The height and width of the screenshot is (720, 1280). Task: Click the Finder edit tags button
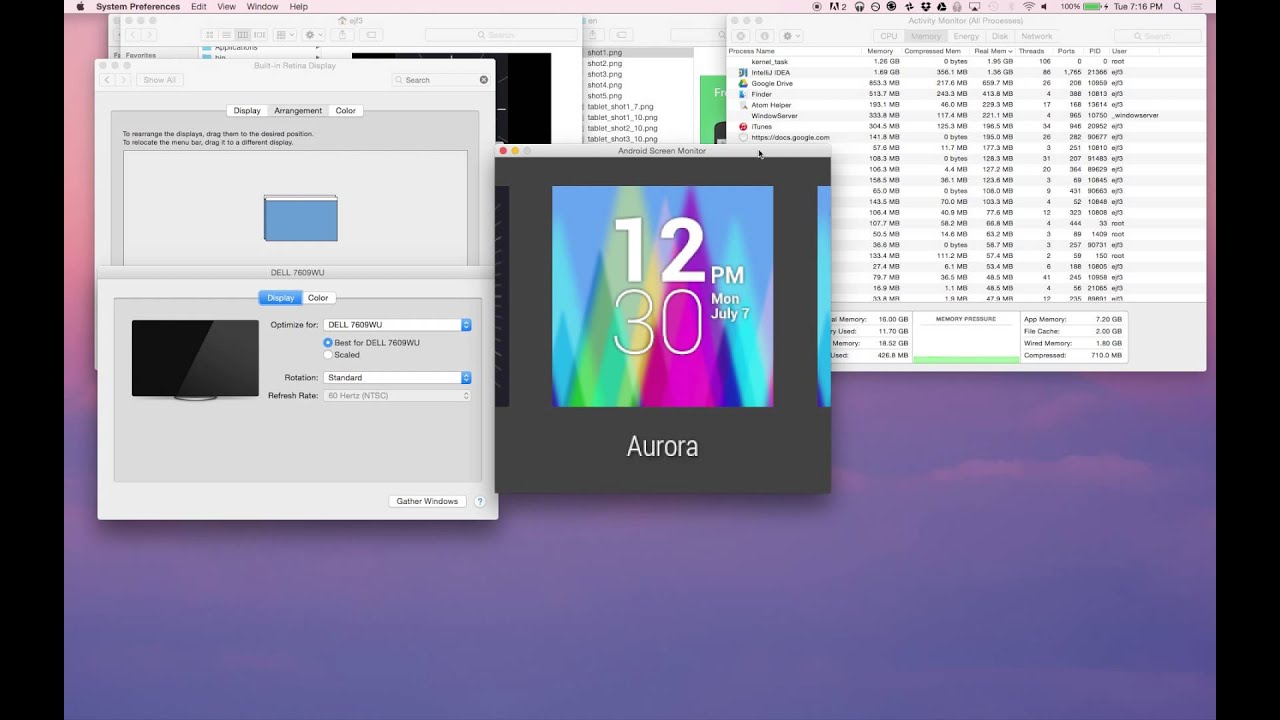point(371,35)
